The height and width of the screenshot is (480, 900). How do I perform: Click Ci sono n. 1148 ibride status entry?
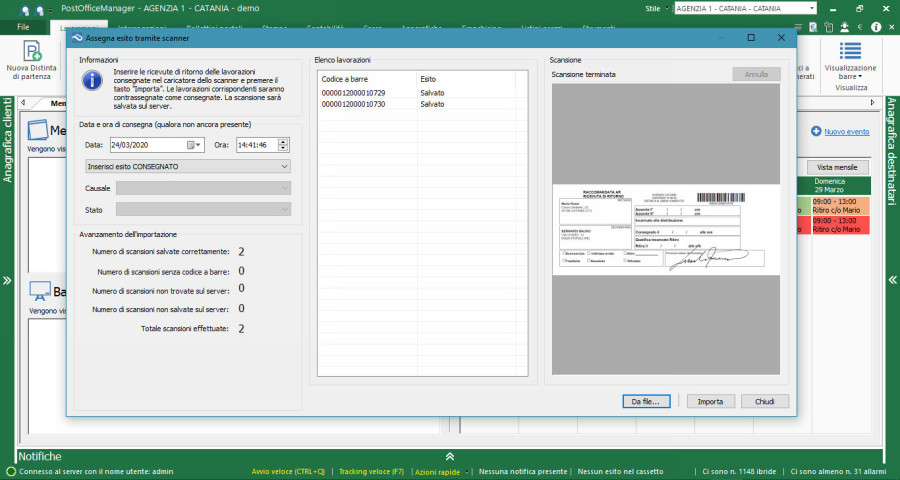pyautogui.click(x=739, y=472)
